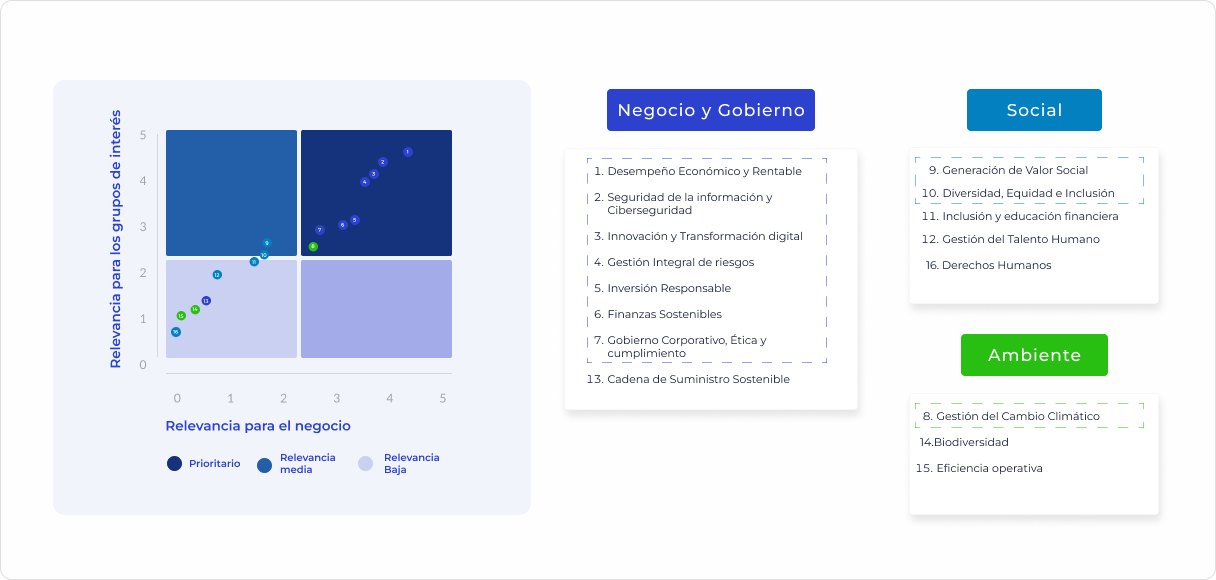
Task: Click data point 4 on the matrix
Action: click(x=365, y=182)
